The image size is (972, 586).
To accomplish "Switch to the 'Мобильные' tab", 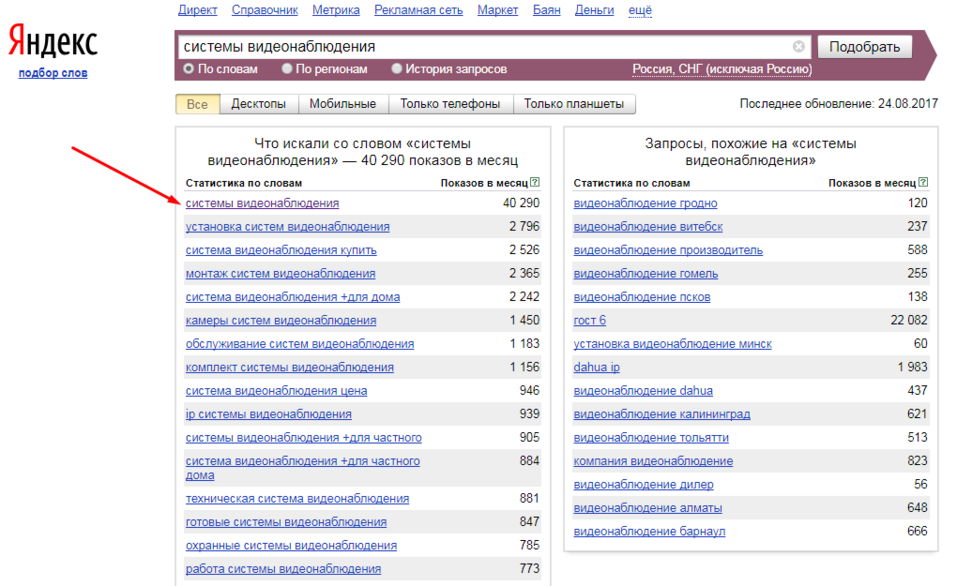I will pos(343,104).
